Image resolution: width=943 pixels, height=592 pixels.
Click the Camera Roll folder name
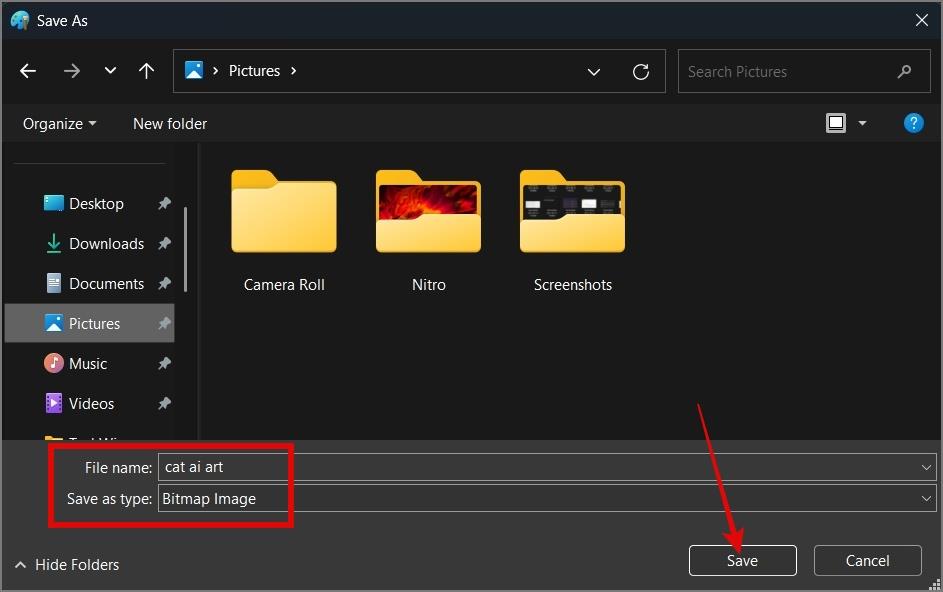284,285
